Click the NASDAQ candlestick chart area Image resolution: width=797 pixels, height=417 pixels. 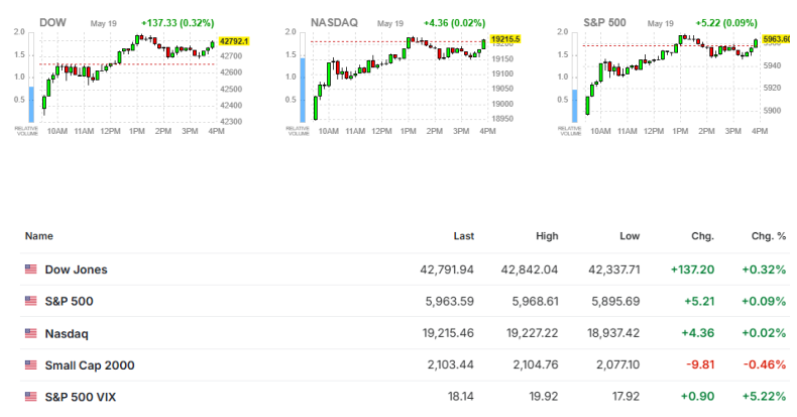400,77
